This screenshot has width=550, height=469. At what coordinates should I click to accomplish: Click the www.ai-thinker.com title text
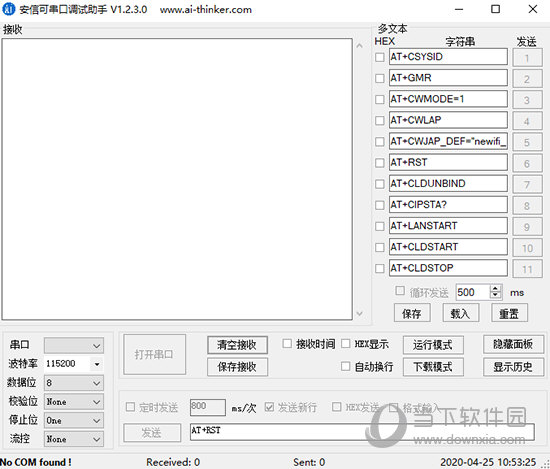(x=206, y=9)
